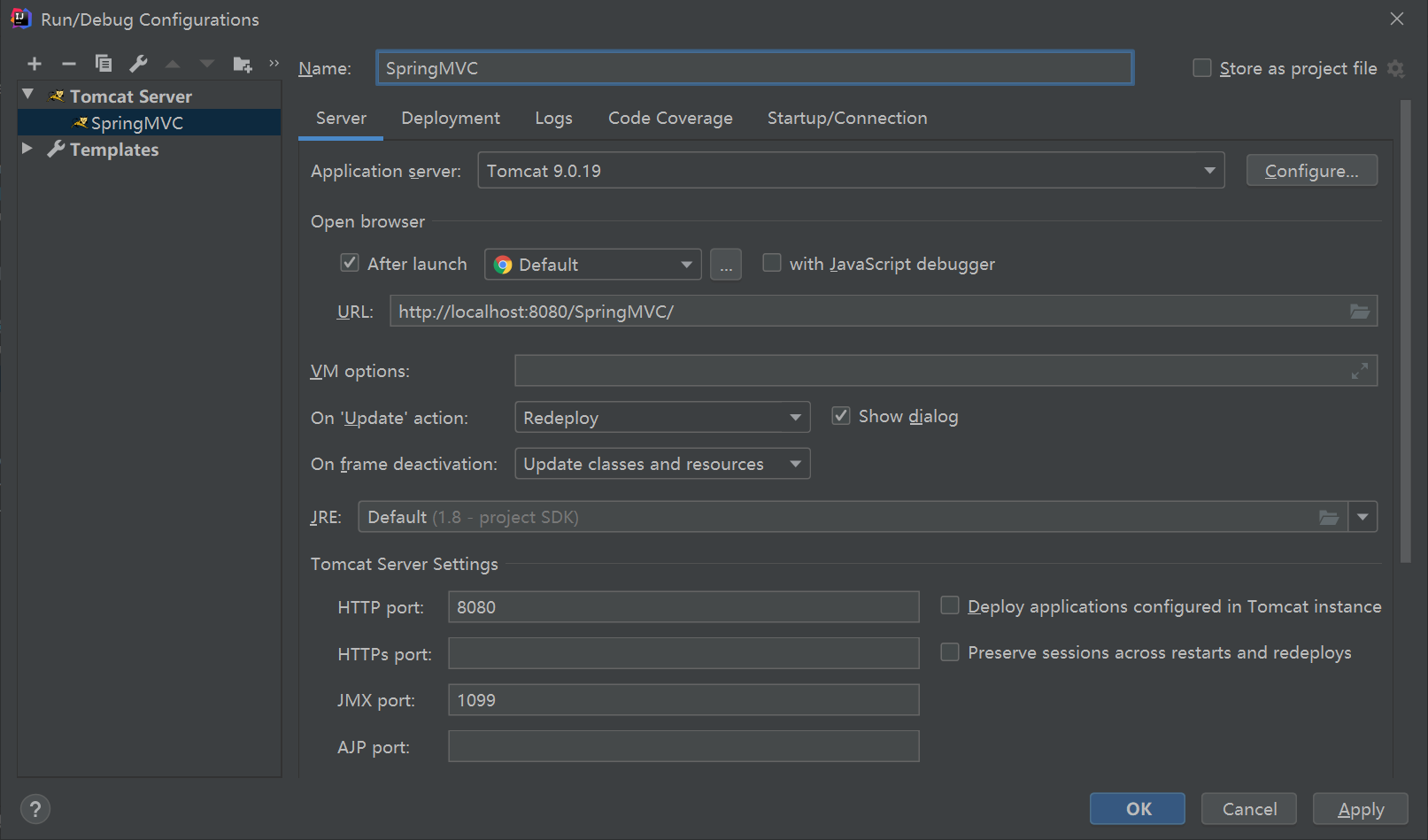
Task: Copy the selected configuration
Action: pyautogui.click(x=104, y=64)
